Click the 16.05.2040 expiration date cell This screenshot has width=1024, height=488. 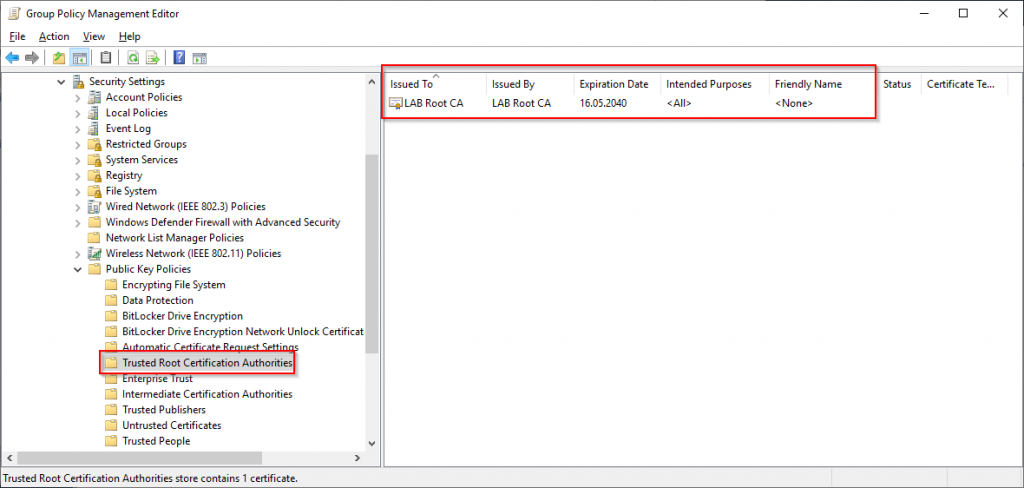click(603, 103)
